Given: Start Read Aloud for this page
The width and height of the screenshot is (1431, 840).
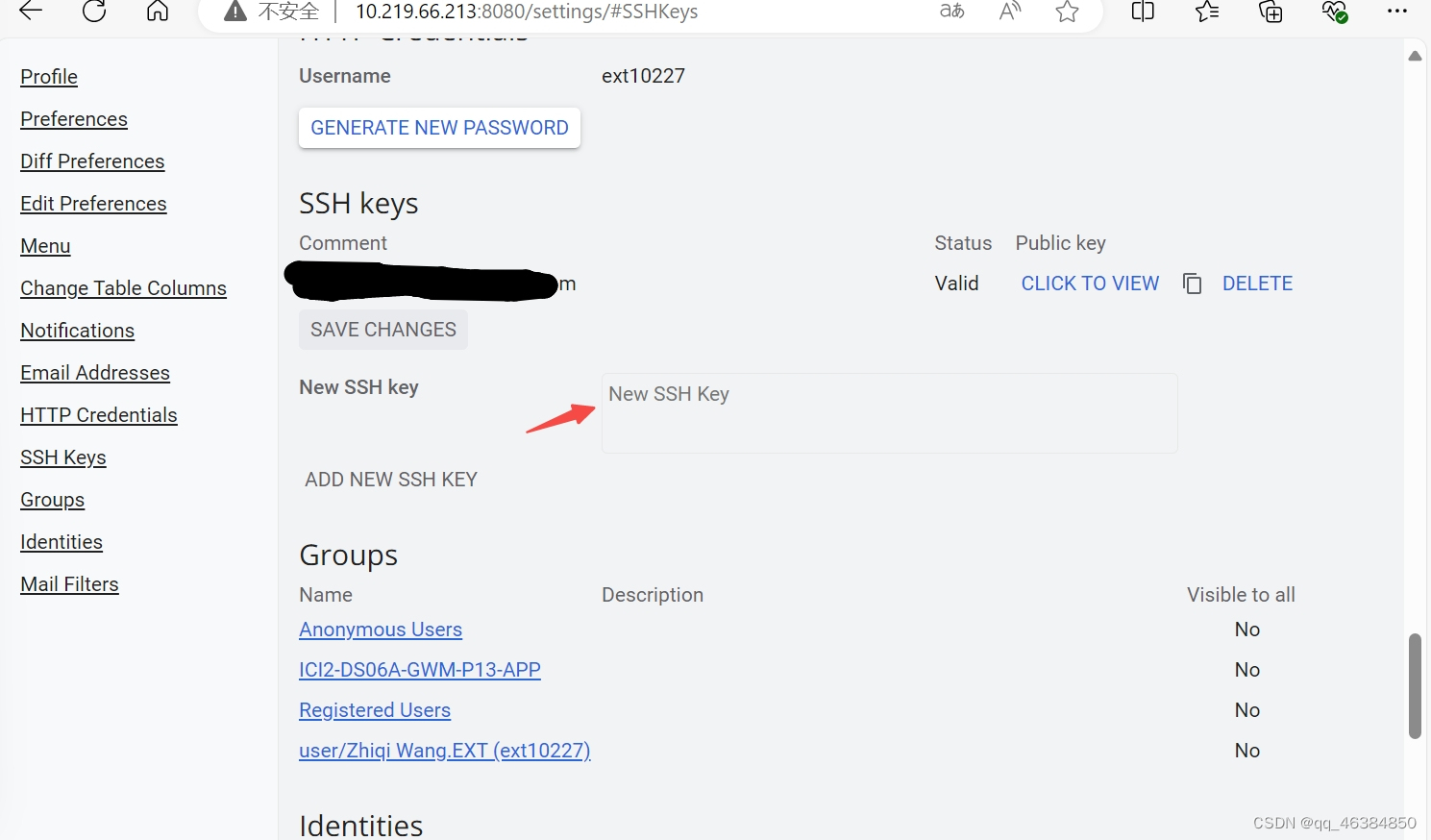Looking at the screenshot, I should pos(1009,12).
